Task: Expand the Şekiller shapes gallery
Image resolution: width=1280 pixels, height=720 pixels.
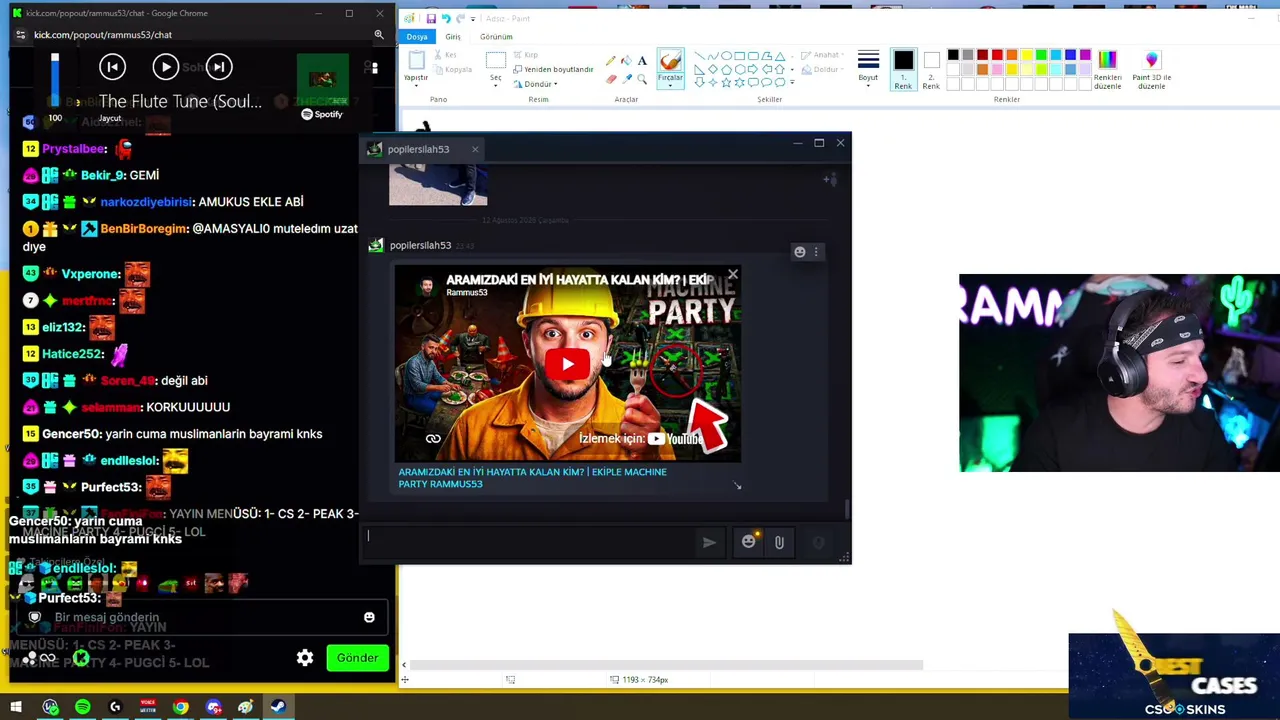Action: 790,82
